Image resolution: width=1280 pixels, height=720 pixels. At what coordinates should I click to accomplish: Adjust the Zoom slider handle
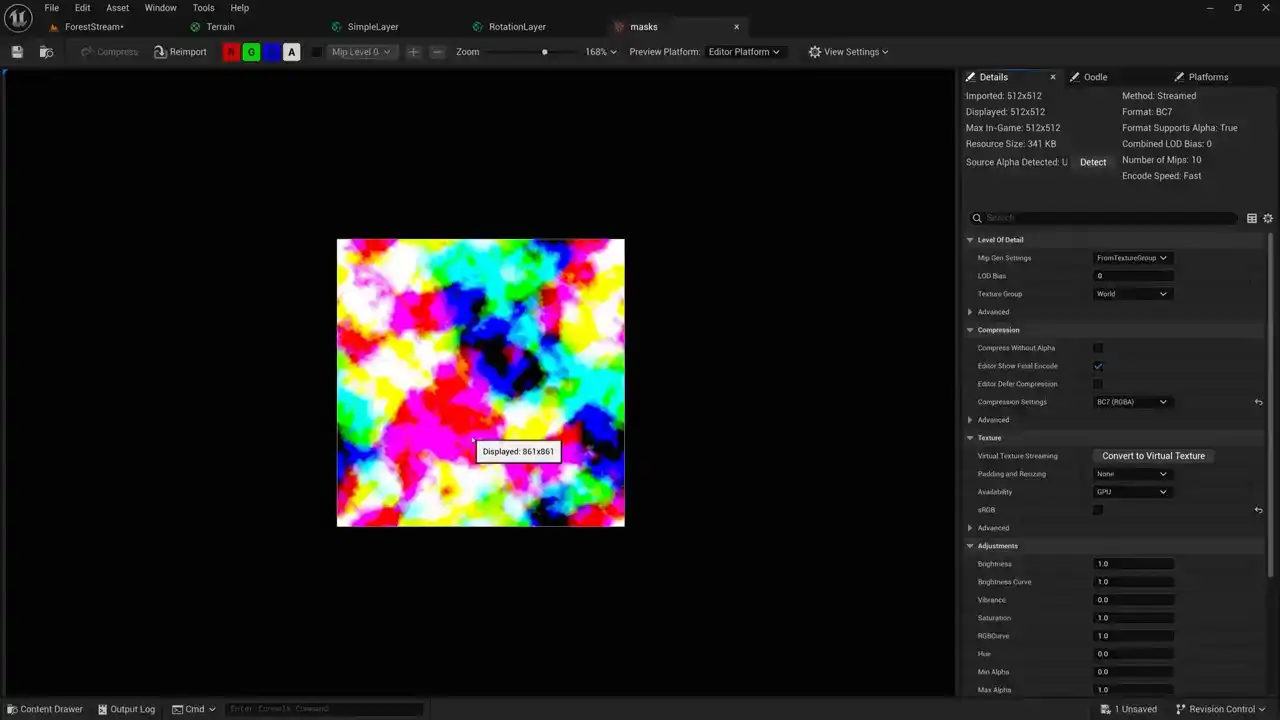point(545,52)
